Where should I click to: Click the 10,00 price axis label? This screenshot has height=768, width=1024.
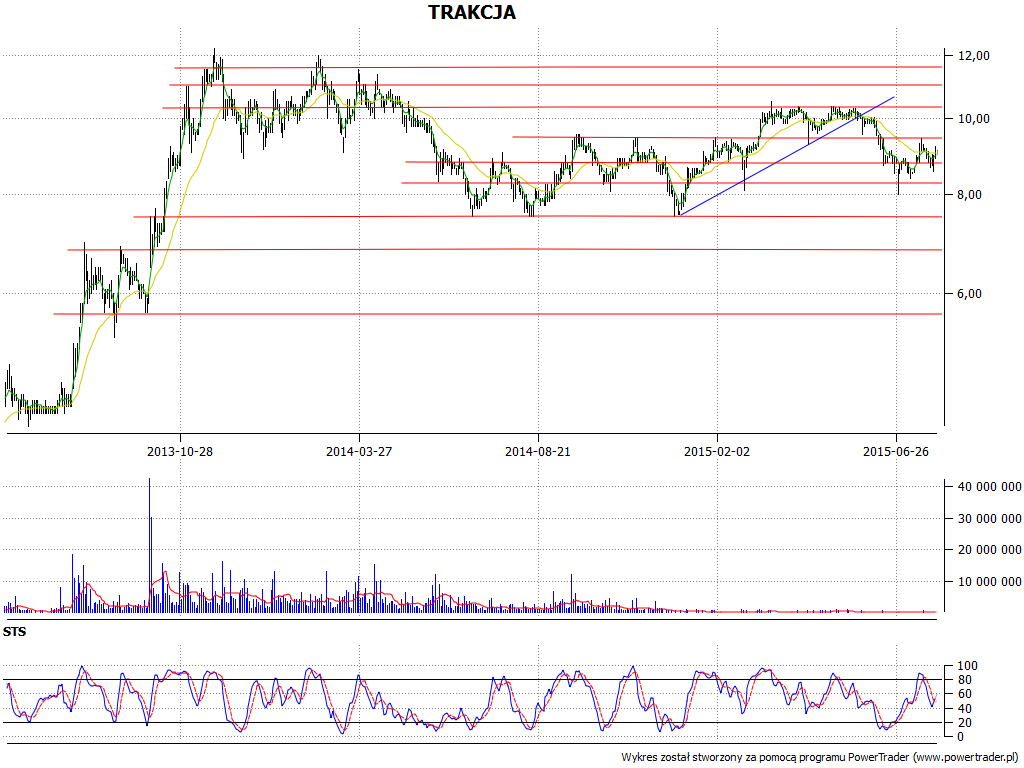[x=974, y=119]
